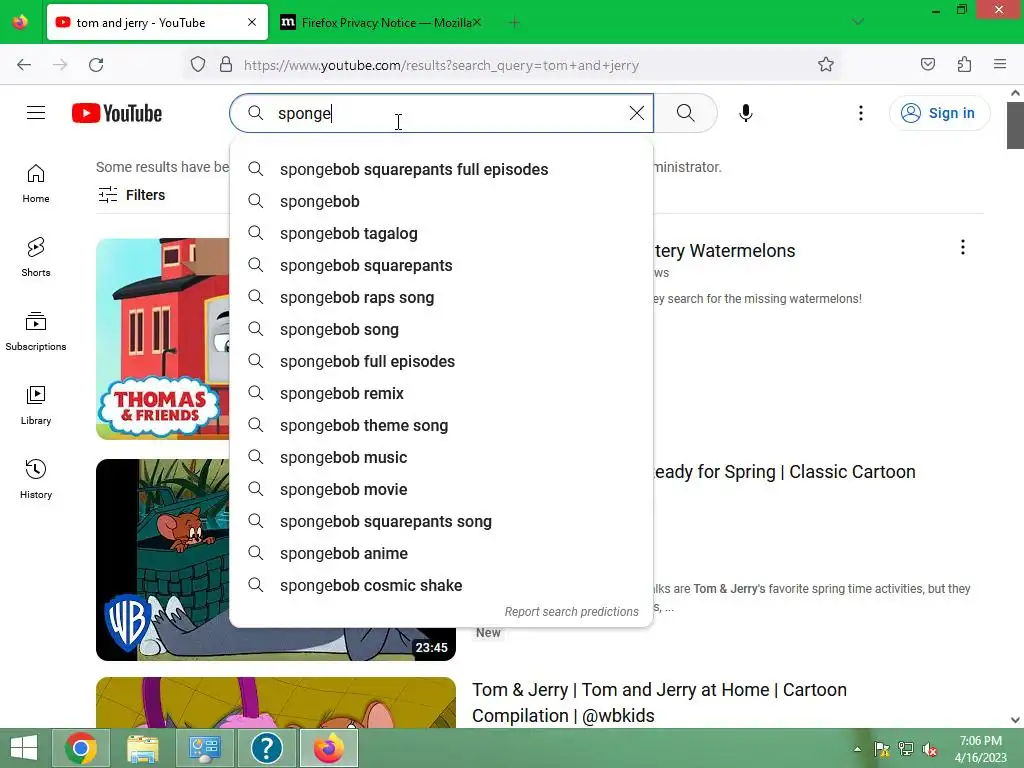Screen dimensions: 1024x768
Task: Select suggestion spongebob movie
Action: pyautogui.click(x=441, y=489)
